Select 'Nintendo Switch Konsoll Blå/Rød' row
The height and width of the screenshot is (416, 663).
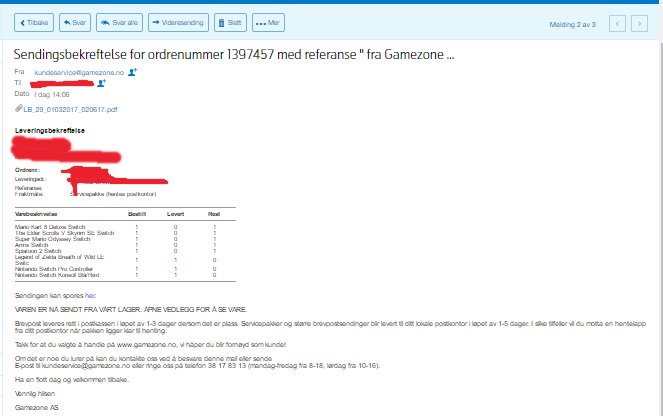(125, 275)
